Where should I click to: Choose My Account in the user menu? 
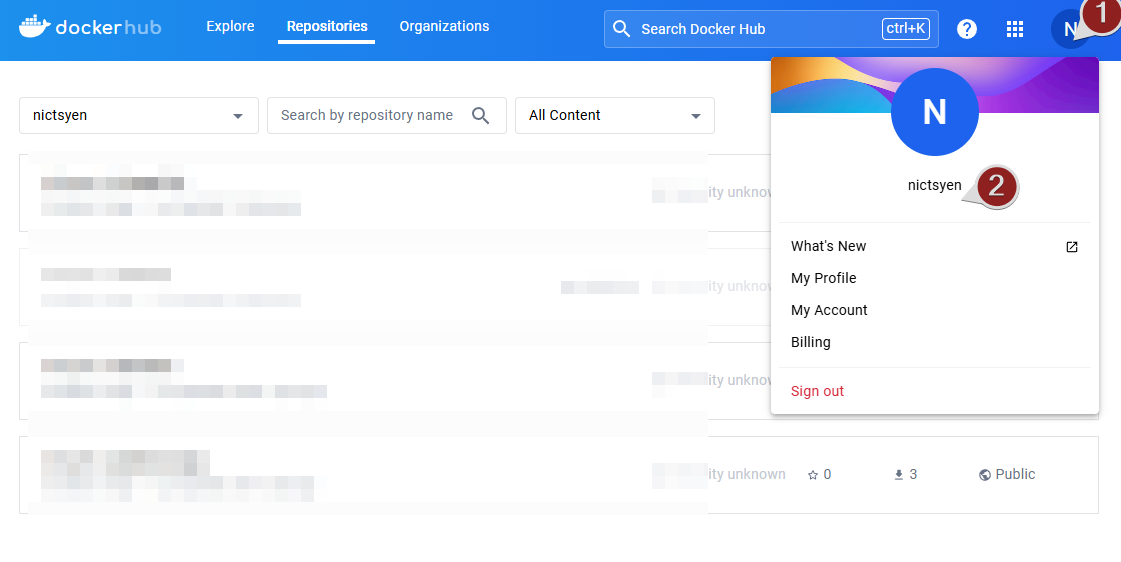(829, 310)
